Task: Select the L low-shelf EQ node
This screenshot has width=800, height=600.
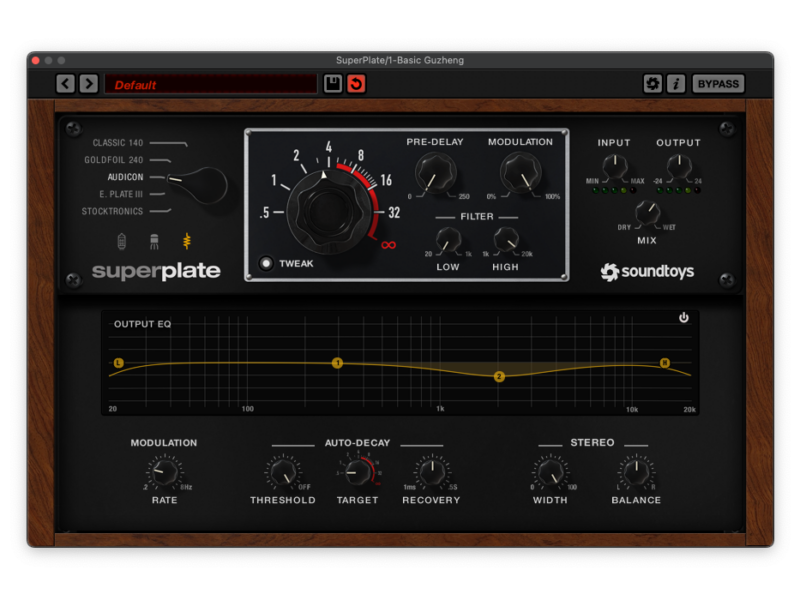Action: [x=118, y=363]
